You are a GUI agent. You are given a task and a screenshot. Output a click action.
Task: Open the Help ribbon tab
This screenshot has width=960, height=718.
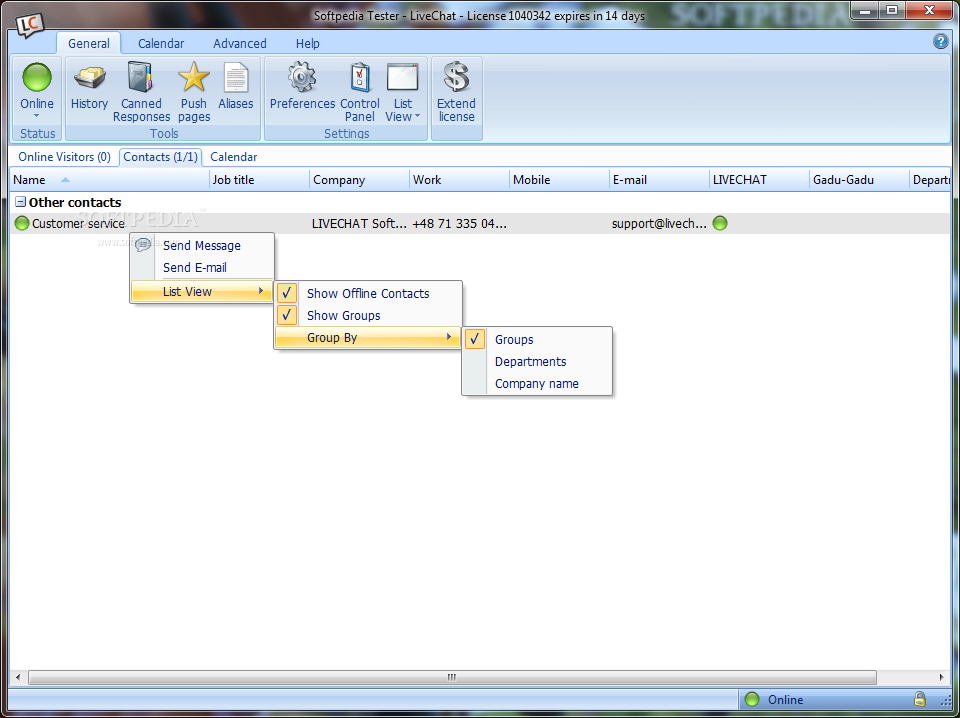(307, 43)
